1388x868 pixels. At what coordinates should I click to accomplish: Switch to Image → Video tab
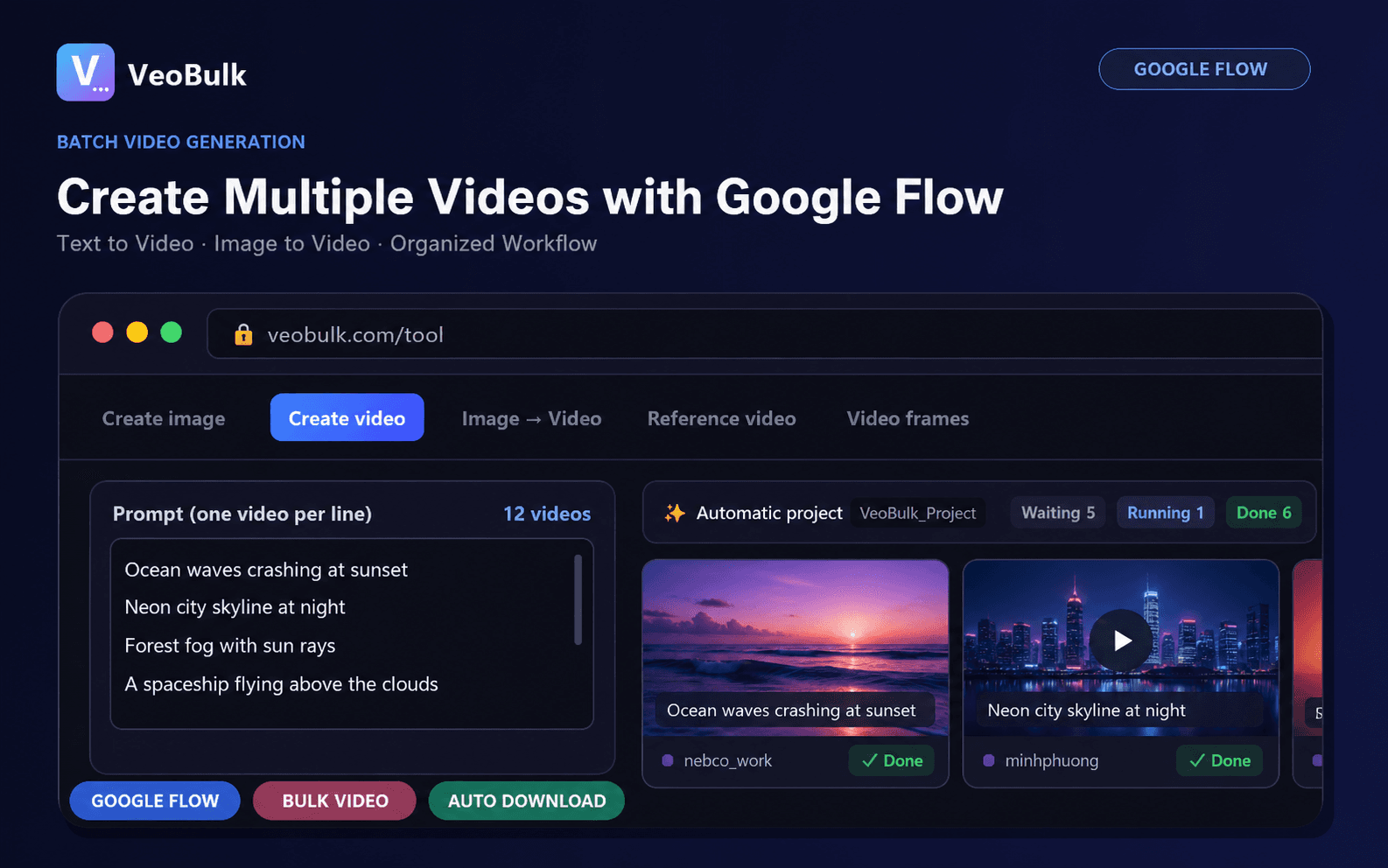click(x=531, y=418)
